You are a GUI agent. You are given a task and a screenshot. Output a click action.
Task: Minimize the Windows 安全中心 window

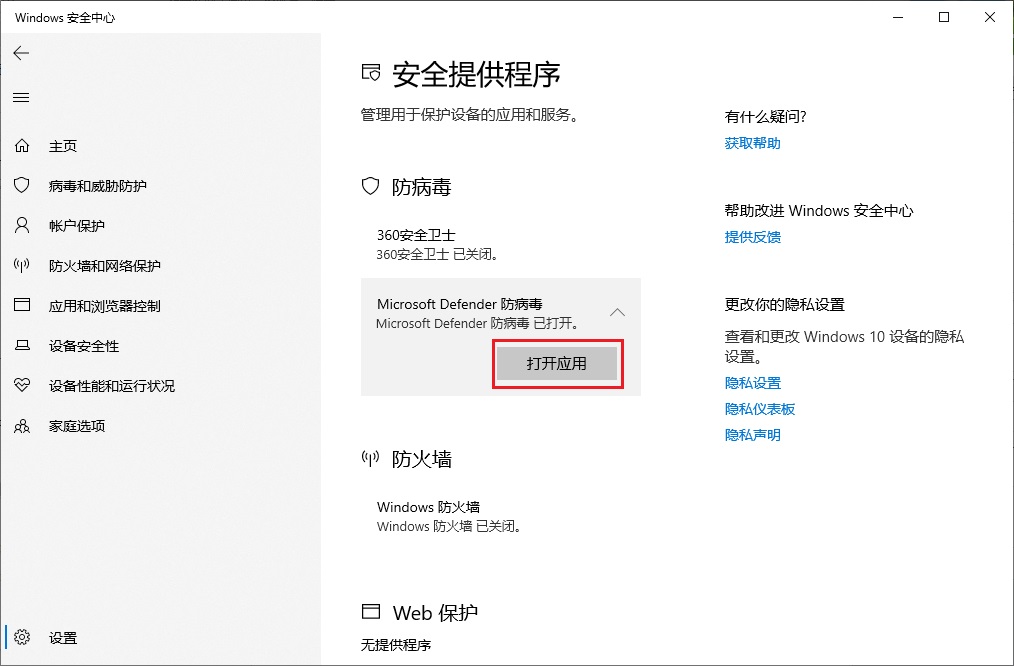pos(898,17)
